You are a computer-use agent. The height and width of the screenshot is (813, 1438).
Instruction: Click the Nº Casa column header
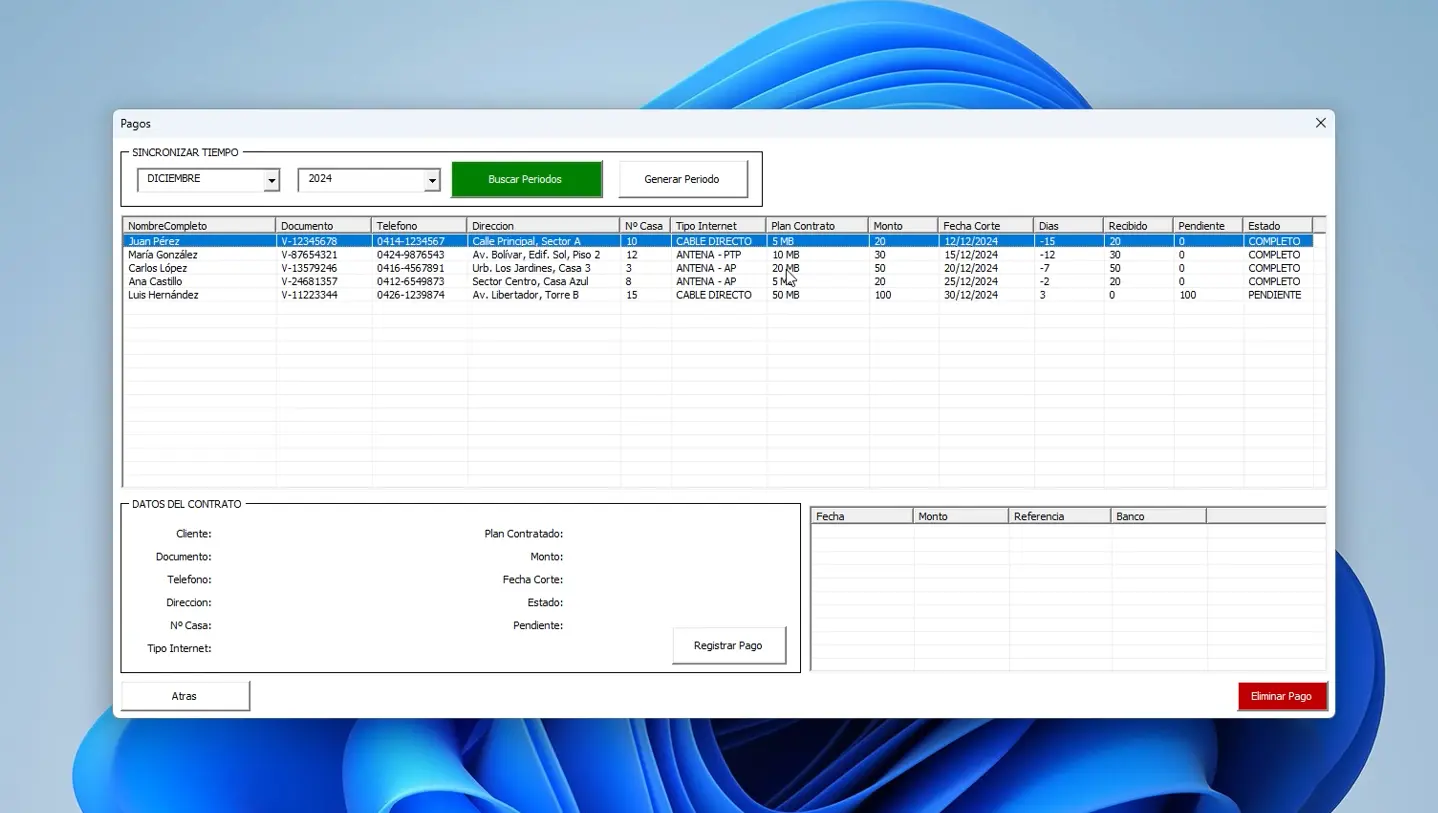(x=645, y=226)
